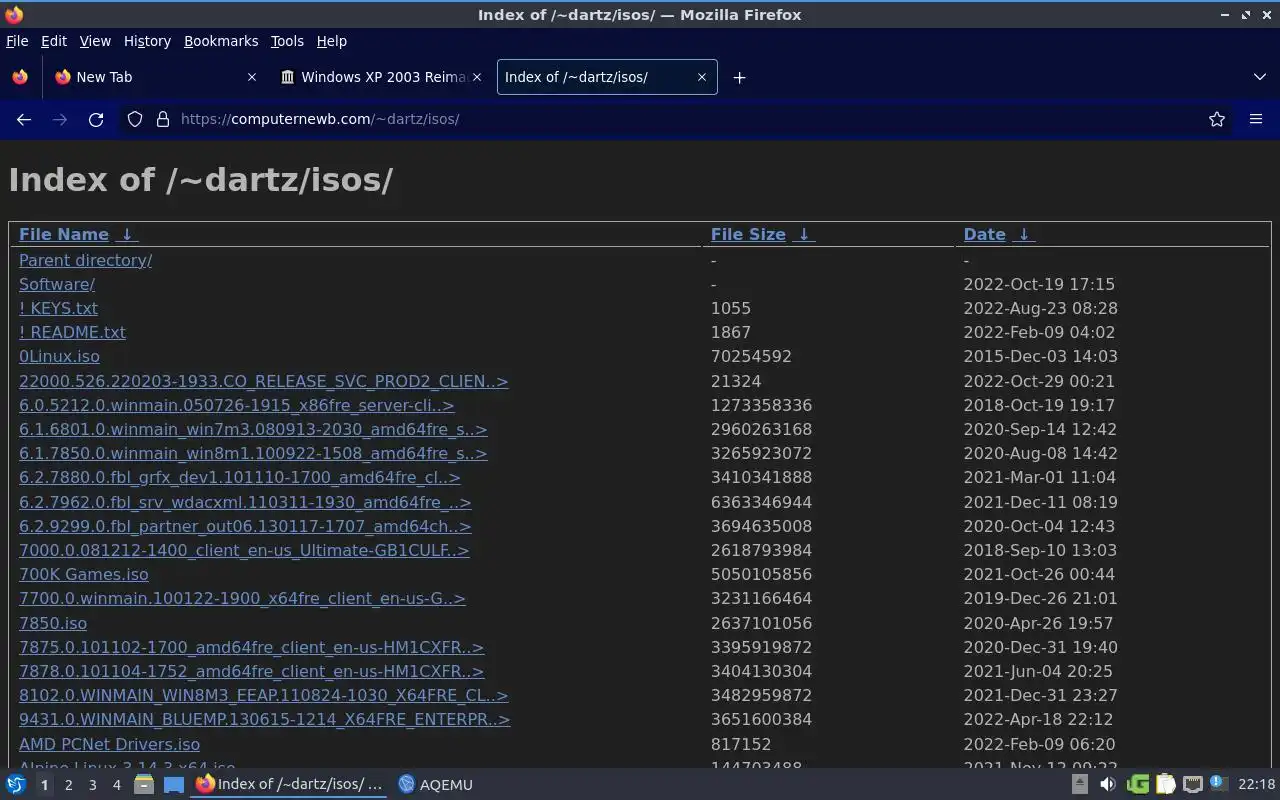Open the 6.2.9299.0.fbl_partner_out06 link
The image size is (1280, 800).
245,526
